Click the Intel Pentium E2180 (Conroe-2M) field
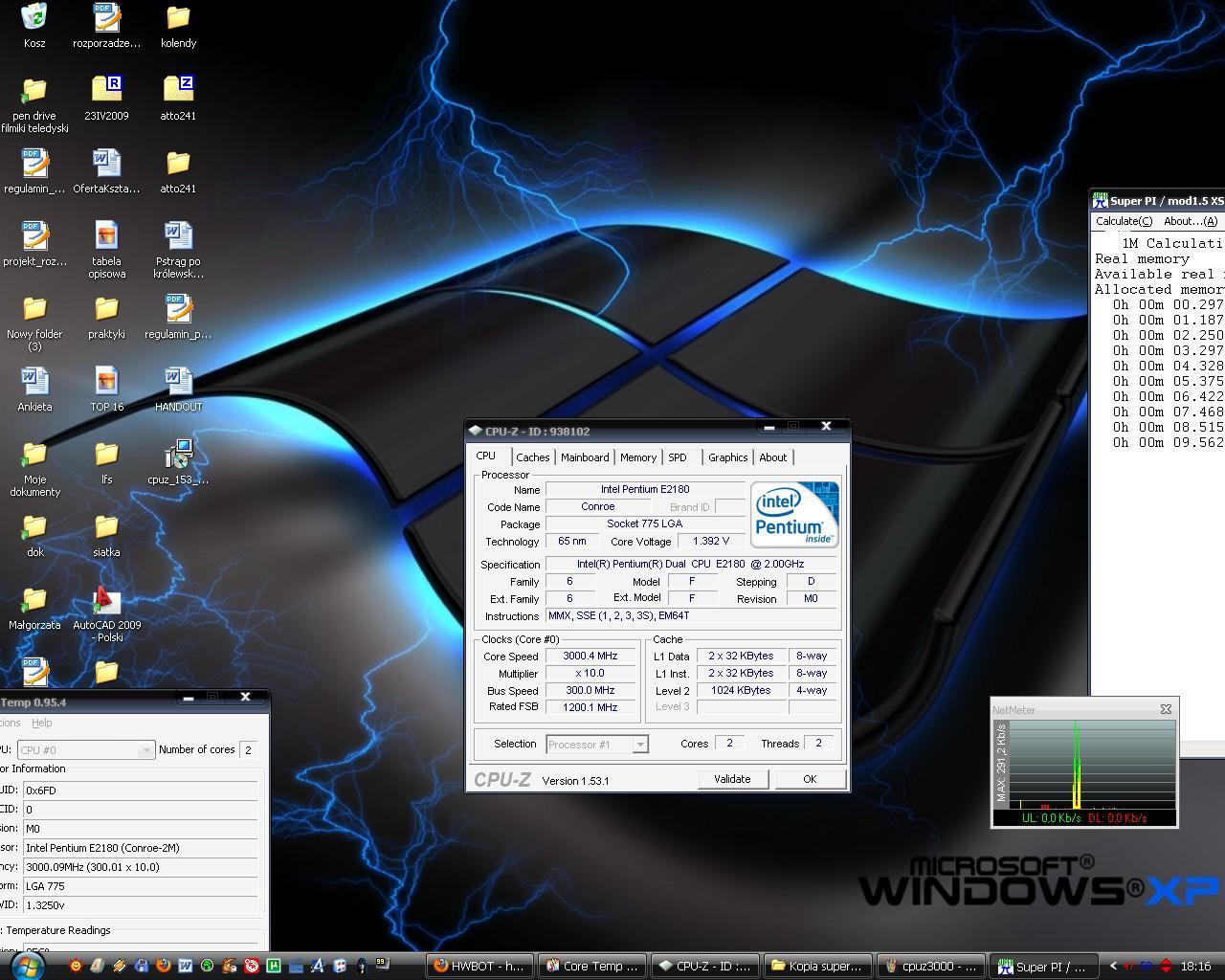This screenshot has width=1225, height=980. (141, 848)
